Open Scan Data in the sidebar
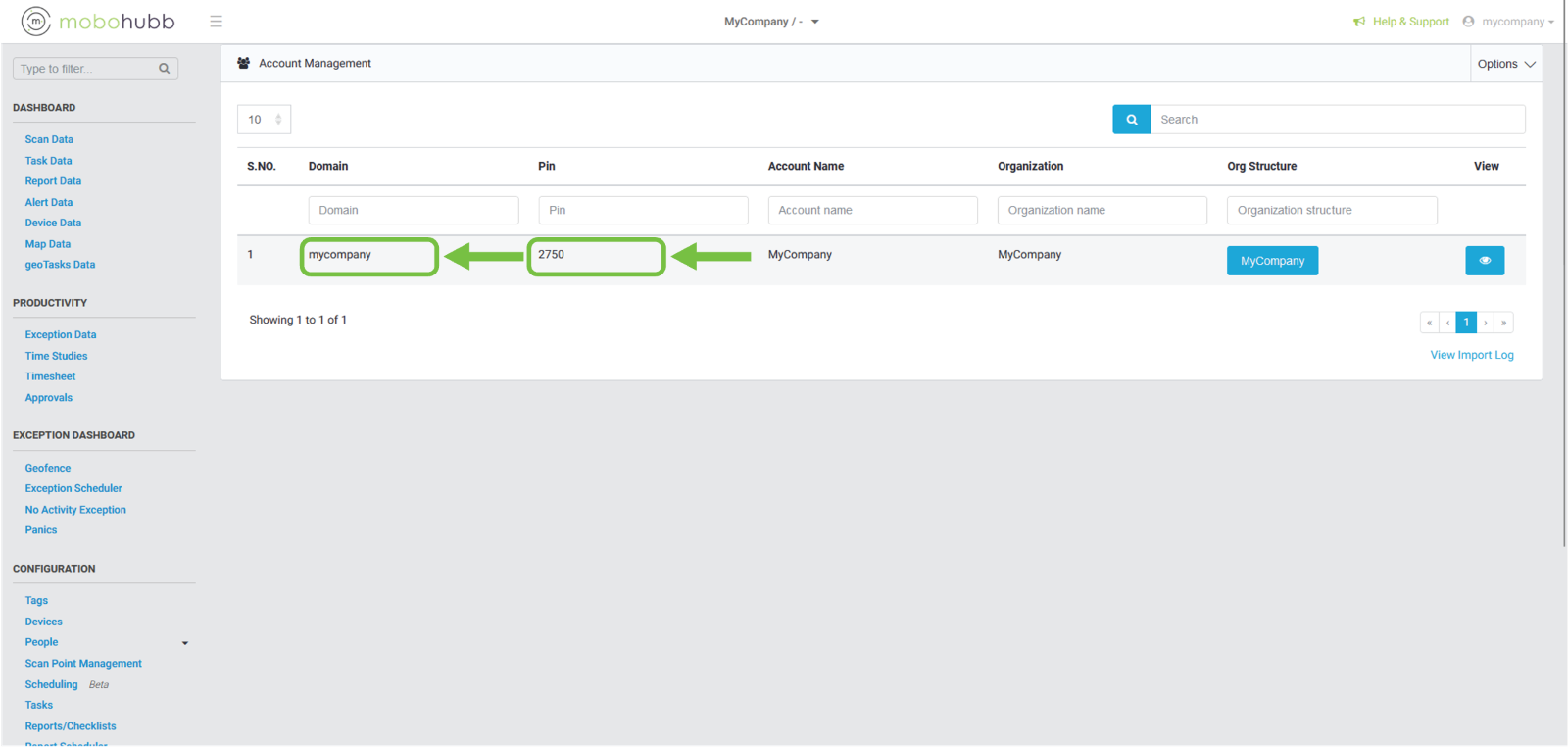The width and height of the screenshot is (1568, 747). click(49, 140)
